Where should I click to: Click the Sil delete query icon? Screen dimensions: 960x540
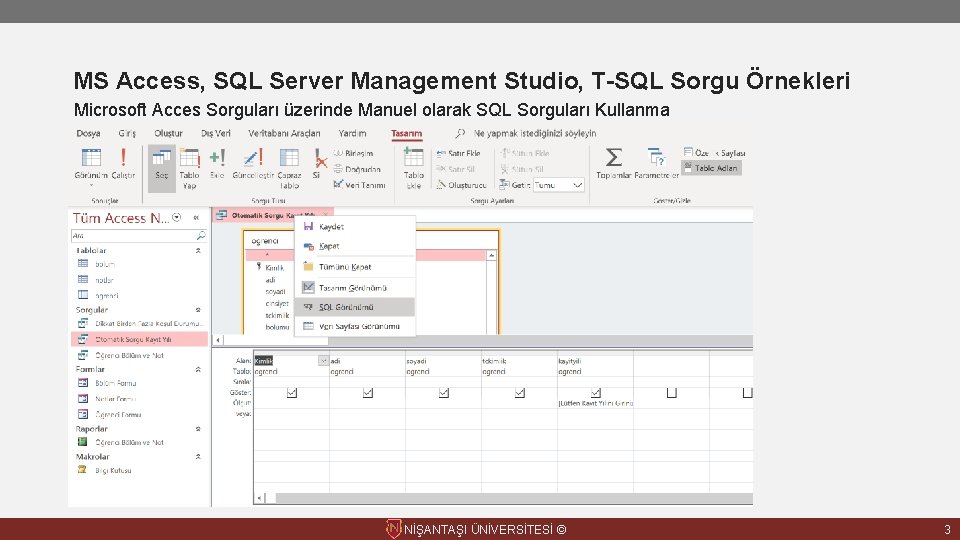click(x=319, y=158)
